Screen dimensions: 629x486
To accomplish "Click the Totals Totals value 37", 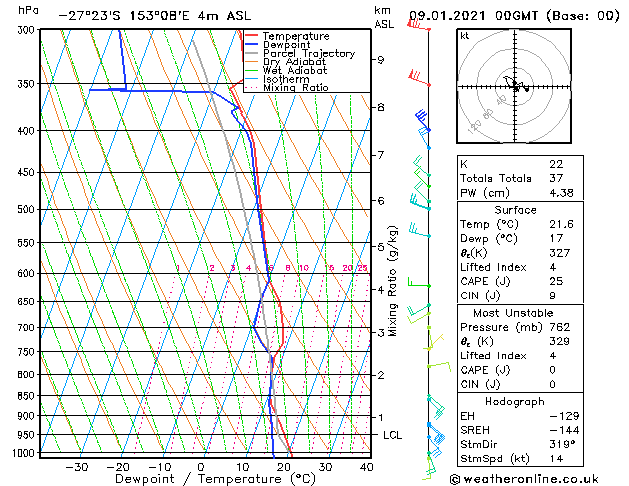I will (556, 178).
